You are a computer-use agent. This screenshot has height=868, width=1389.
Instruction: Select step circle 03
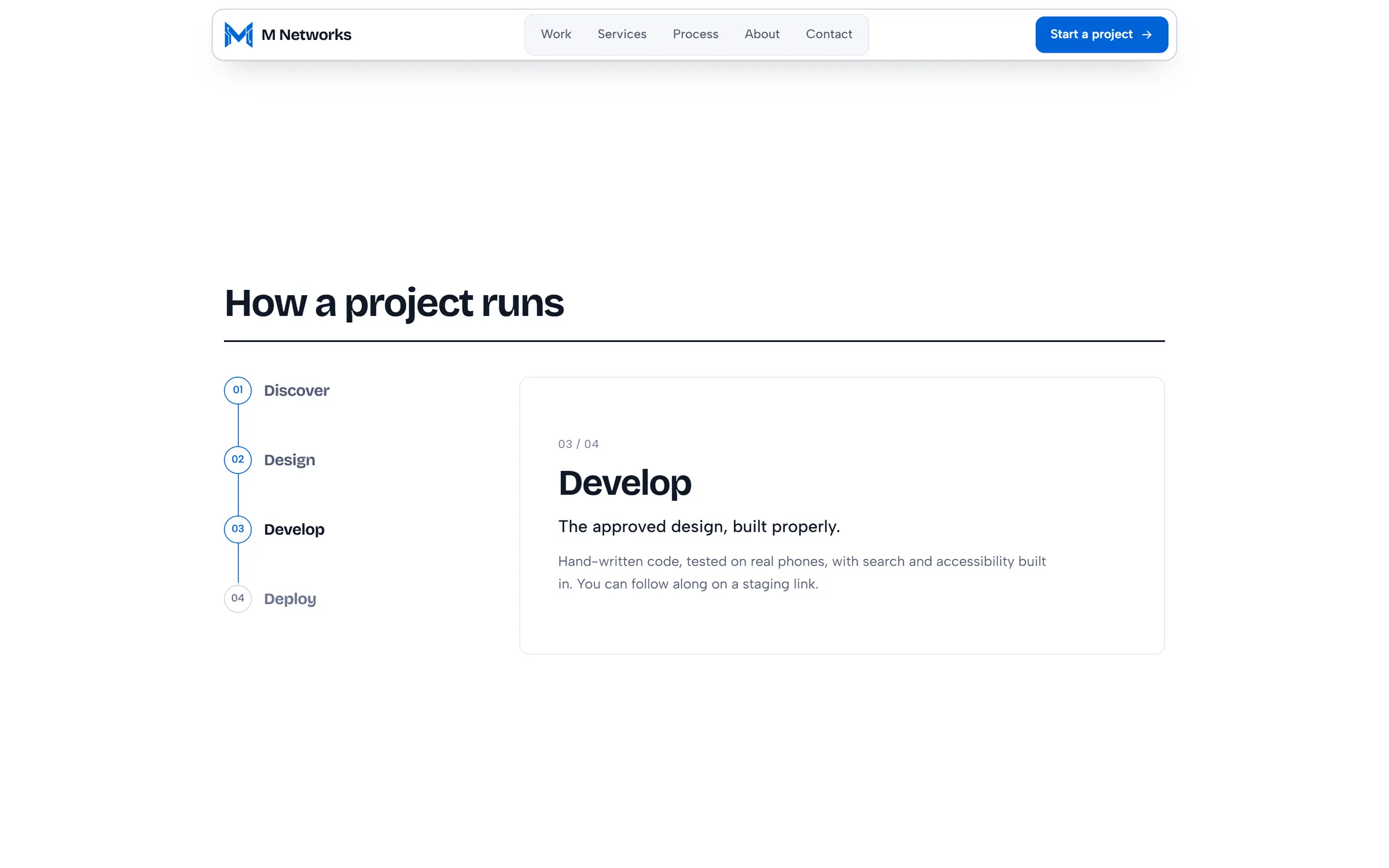pyautogui.click(x=238, y=529)
